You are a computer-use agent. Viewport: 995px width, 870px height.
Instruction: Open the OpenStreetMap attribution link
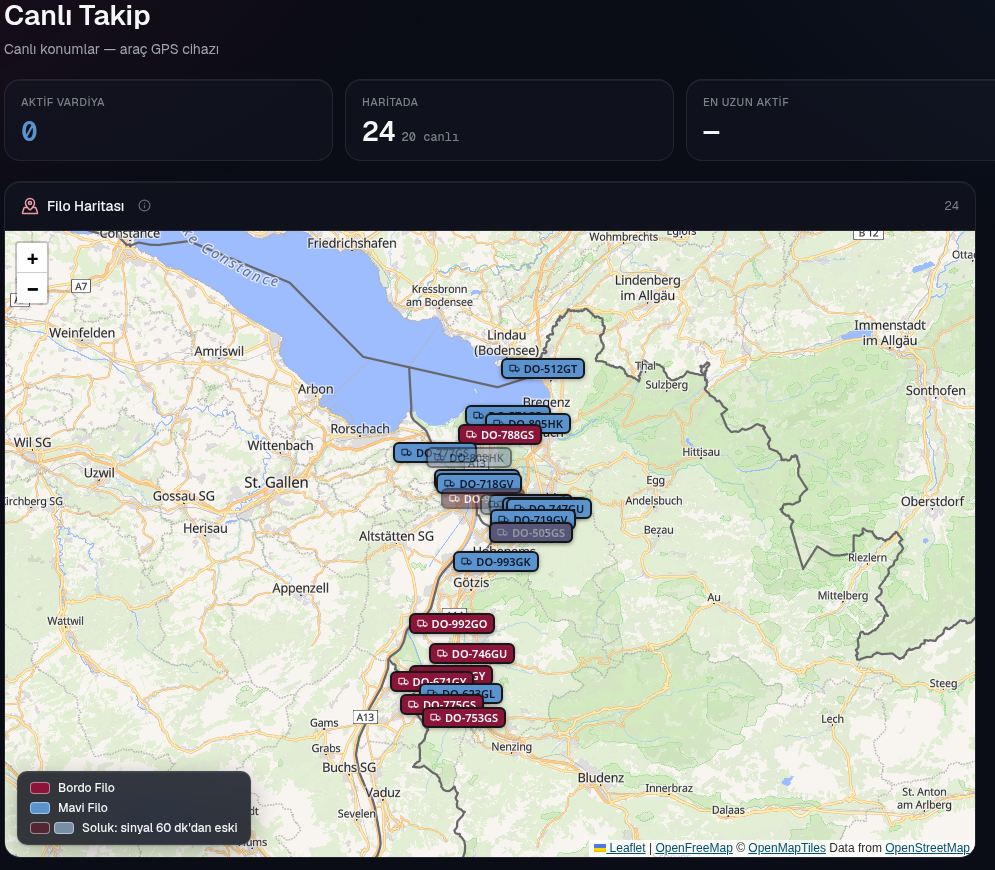click(x=927, y=848)
